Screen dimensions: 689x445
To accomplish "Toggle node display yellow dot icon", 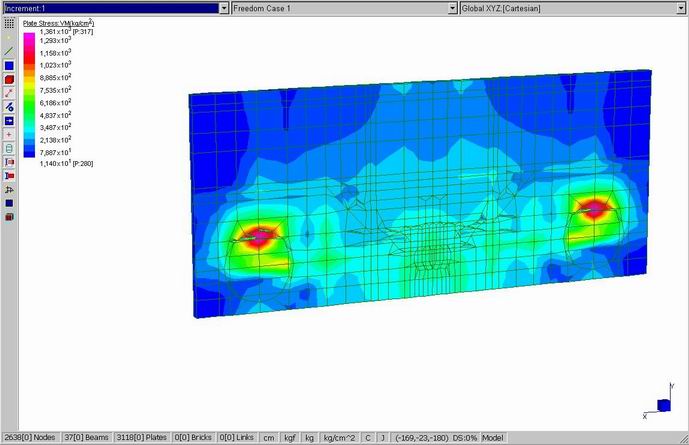I will [9, 37].
